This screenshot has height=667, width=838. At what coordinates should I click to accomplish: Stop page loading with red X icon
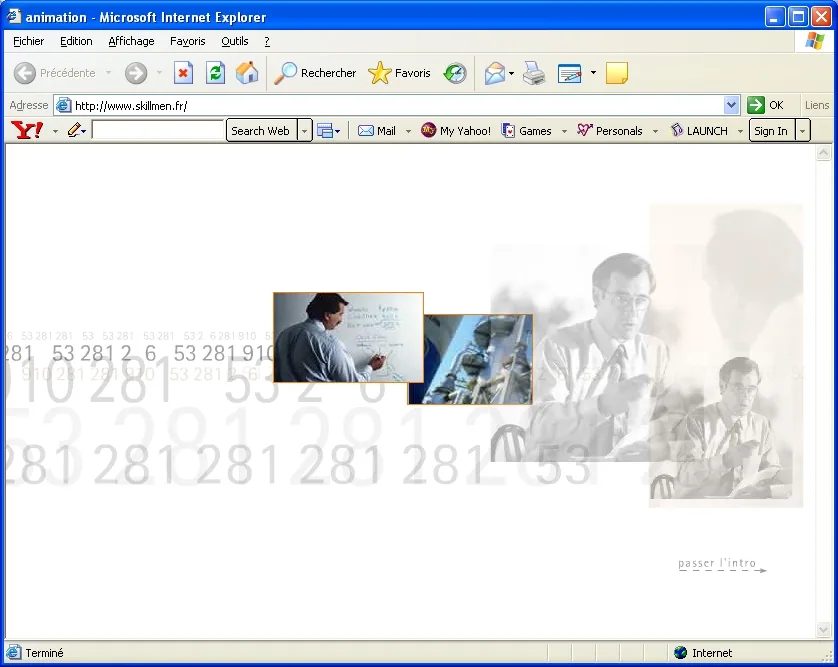(x=183, y=73)
